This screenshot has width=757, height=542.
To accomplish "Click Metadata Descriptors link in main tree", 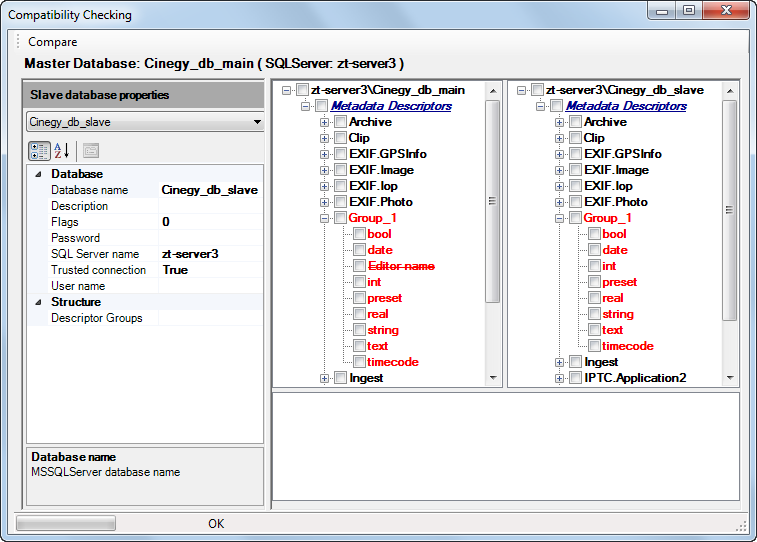I will point(391,106).
